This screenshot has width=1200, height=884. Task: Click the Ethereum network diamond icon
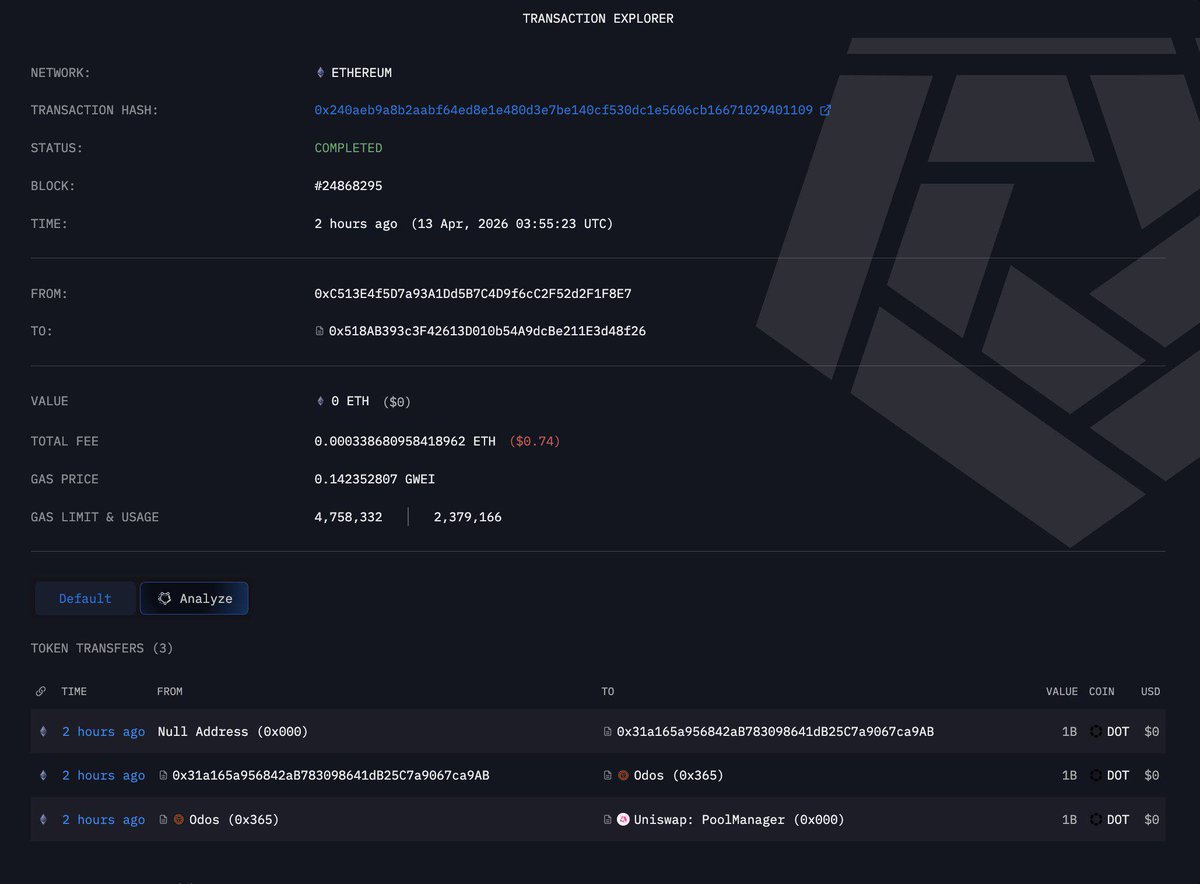pyautogui.click(x=320, y=73)
